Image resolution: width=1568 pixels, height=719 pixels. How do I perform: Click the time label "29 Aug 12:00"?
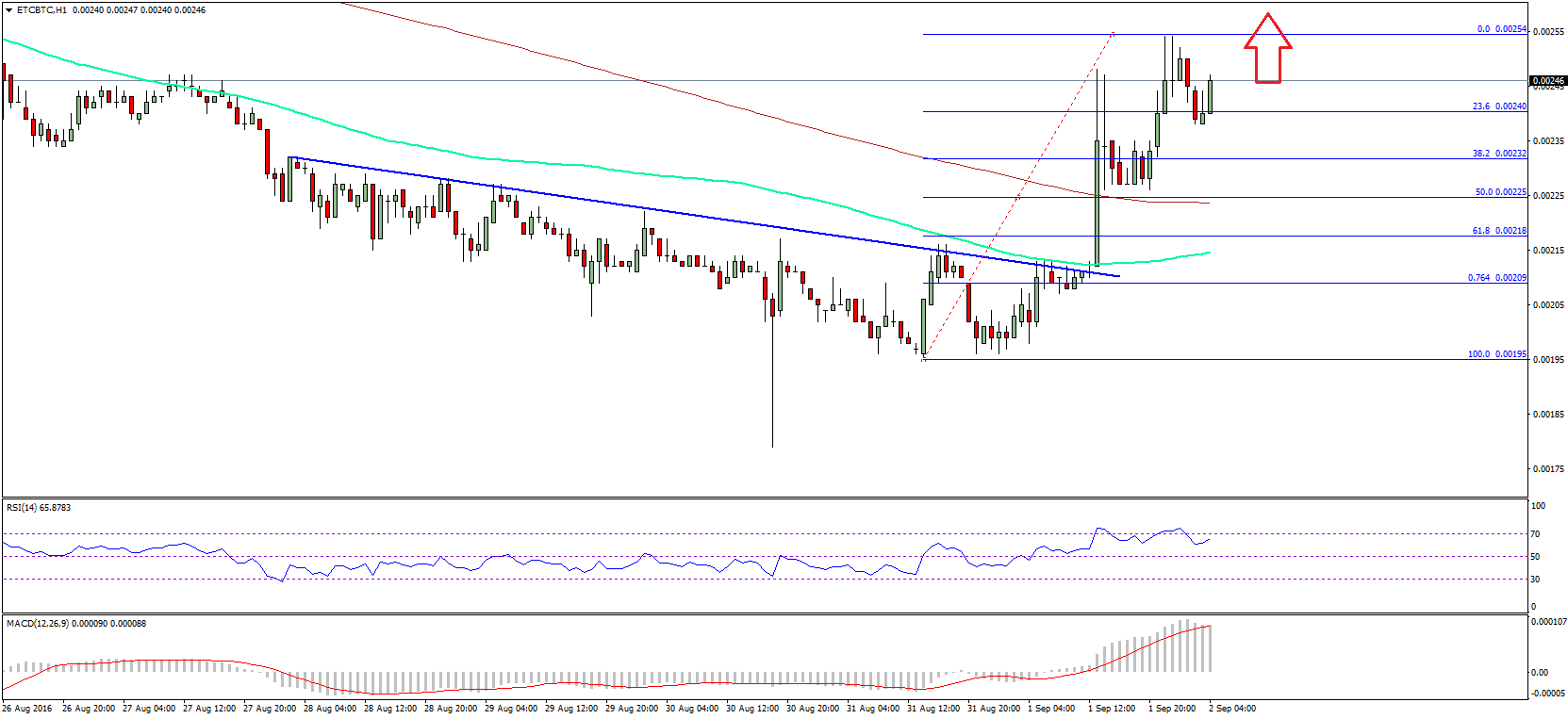[571, 709]
